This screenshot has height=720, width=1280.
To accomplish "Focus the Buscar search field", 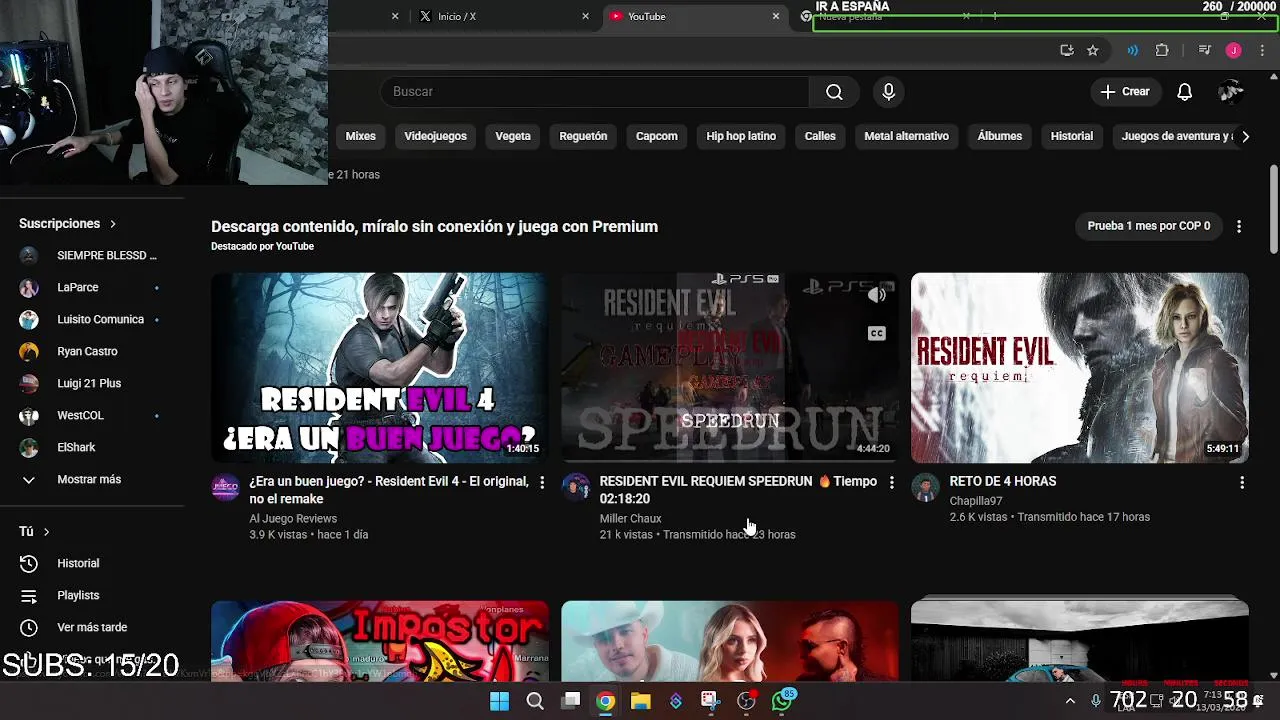I will pos(595,92).
